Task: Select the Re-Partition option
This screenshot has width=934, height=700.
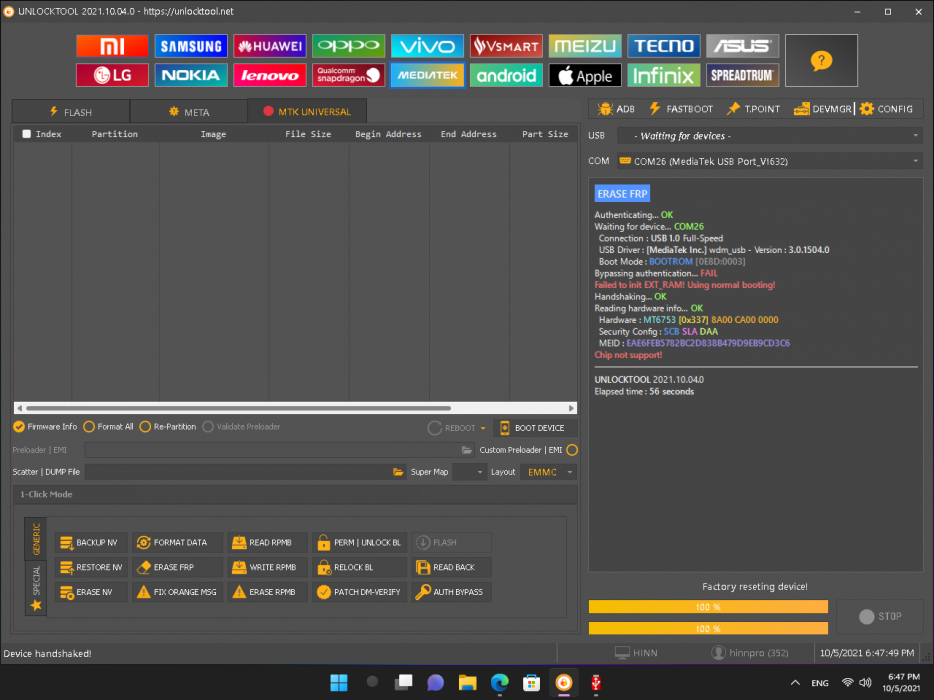Action: [168, 427]
